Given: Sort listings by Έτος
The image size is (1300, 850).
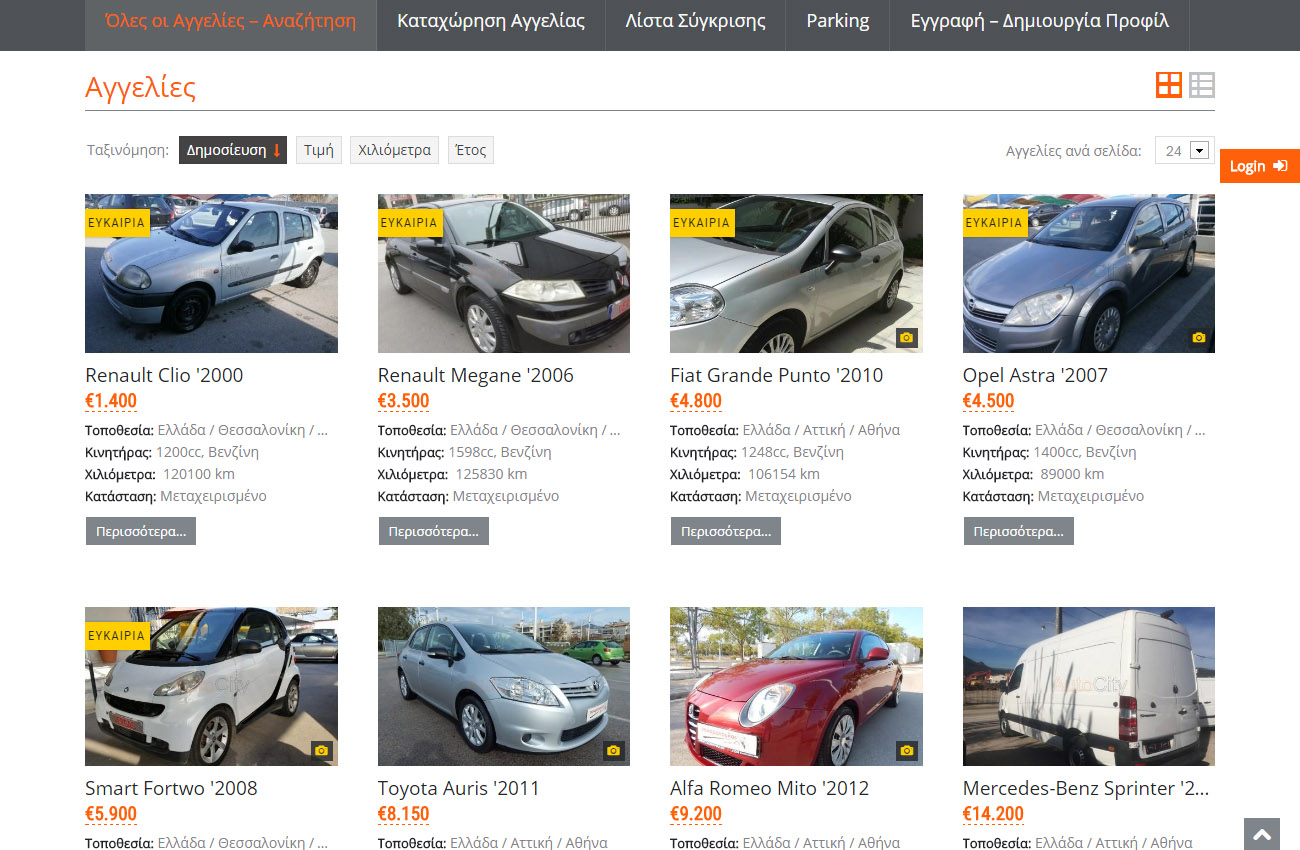Looking at the screenshot, I should (471, 150).
